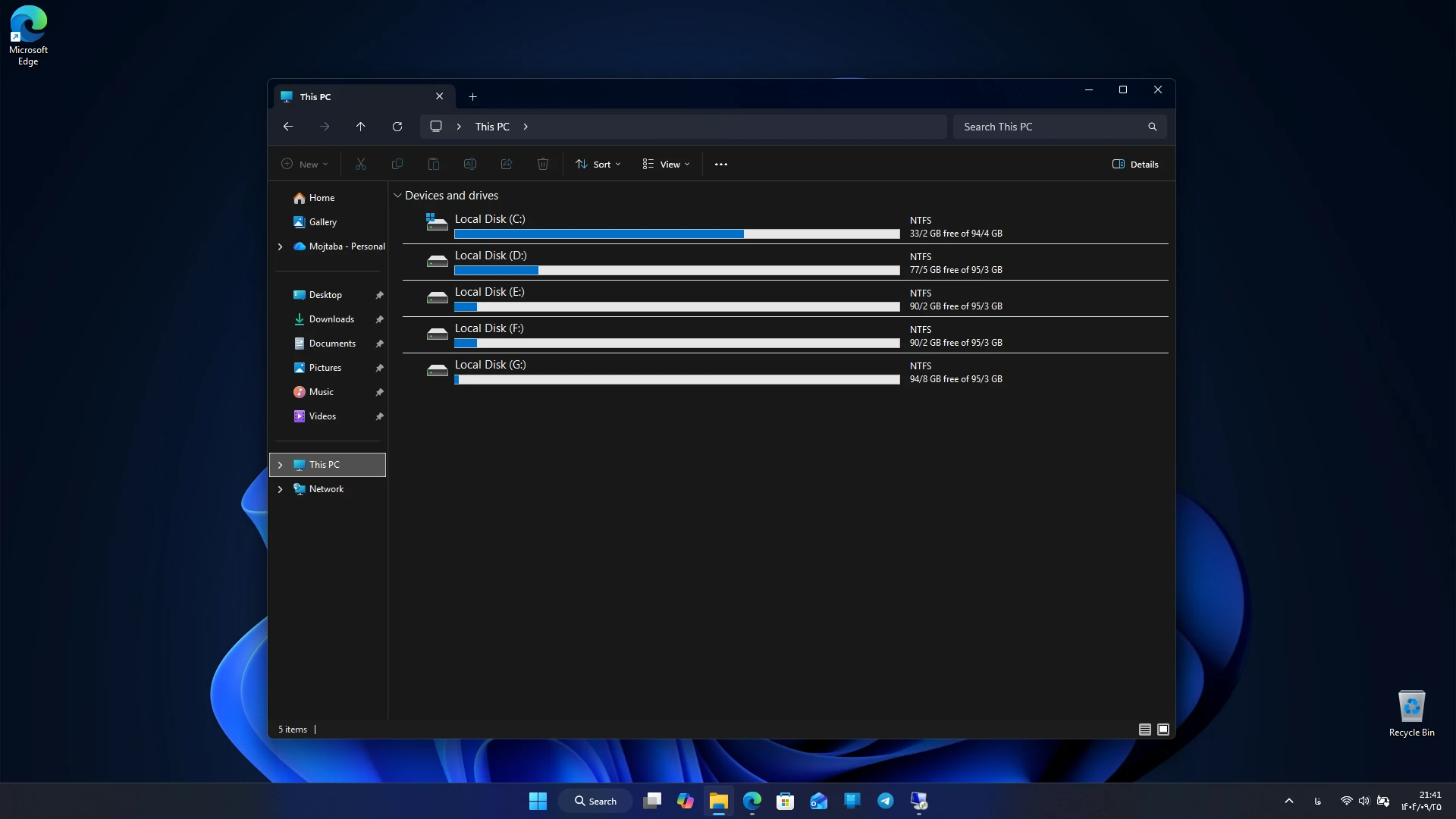The height and width of the screenshot is (819, 1456).
Task: Toggle the Details pane
Action: click(1135, 164)
